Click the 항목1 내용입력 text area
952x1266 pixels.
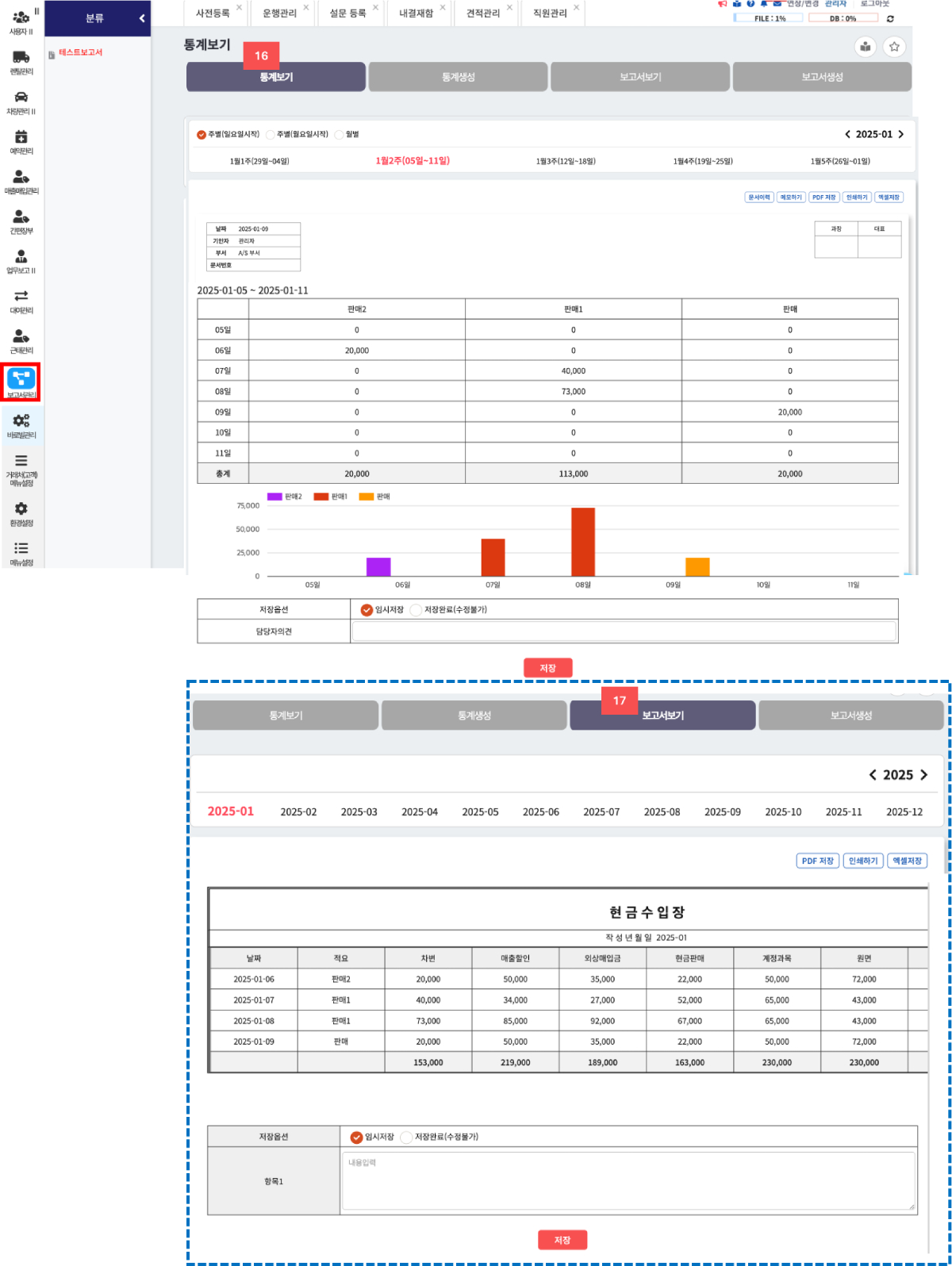(x=628, y=1182)
